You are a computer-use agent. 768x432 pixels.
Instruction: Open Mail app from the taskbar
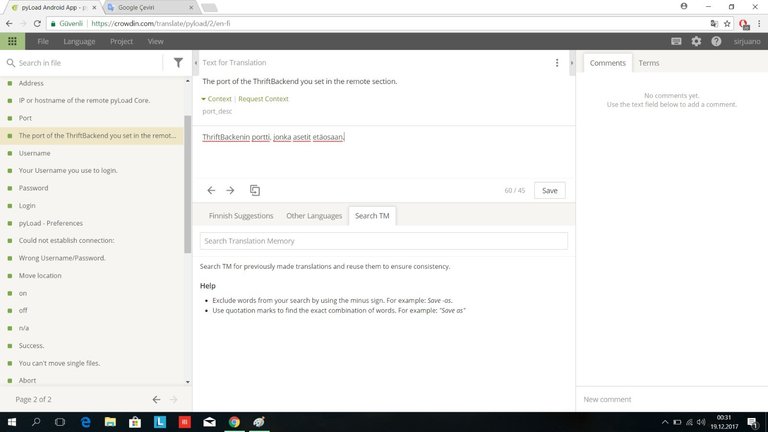coord(210,422)
